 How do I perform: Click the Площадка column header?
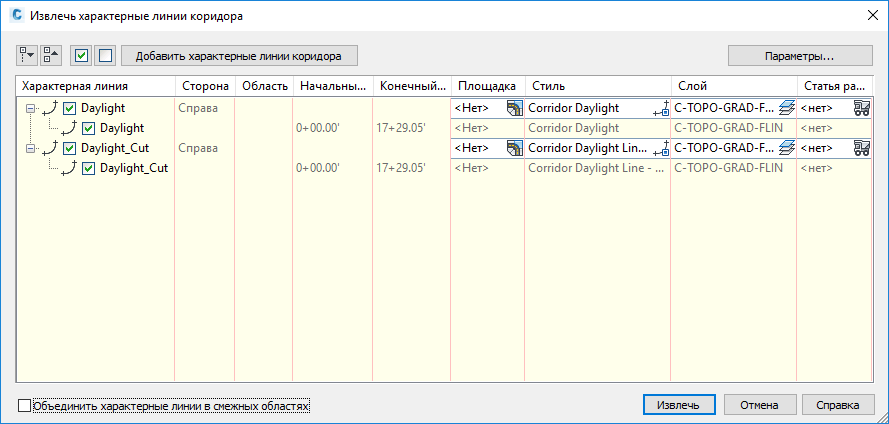(x=488, y=86)
